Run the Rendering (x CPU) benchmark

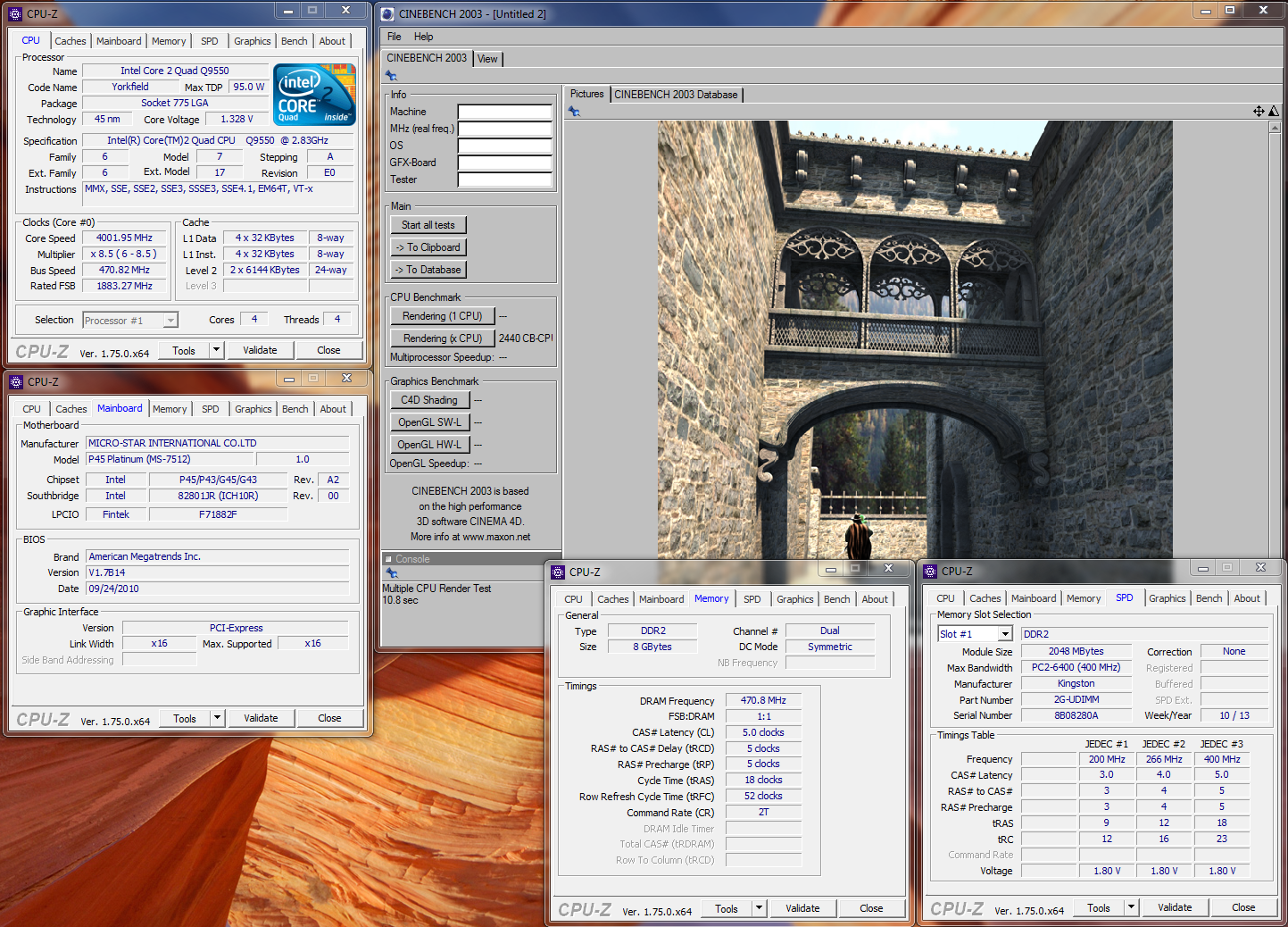click(x=442, y=338)
